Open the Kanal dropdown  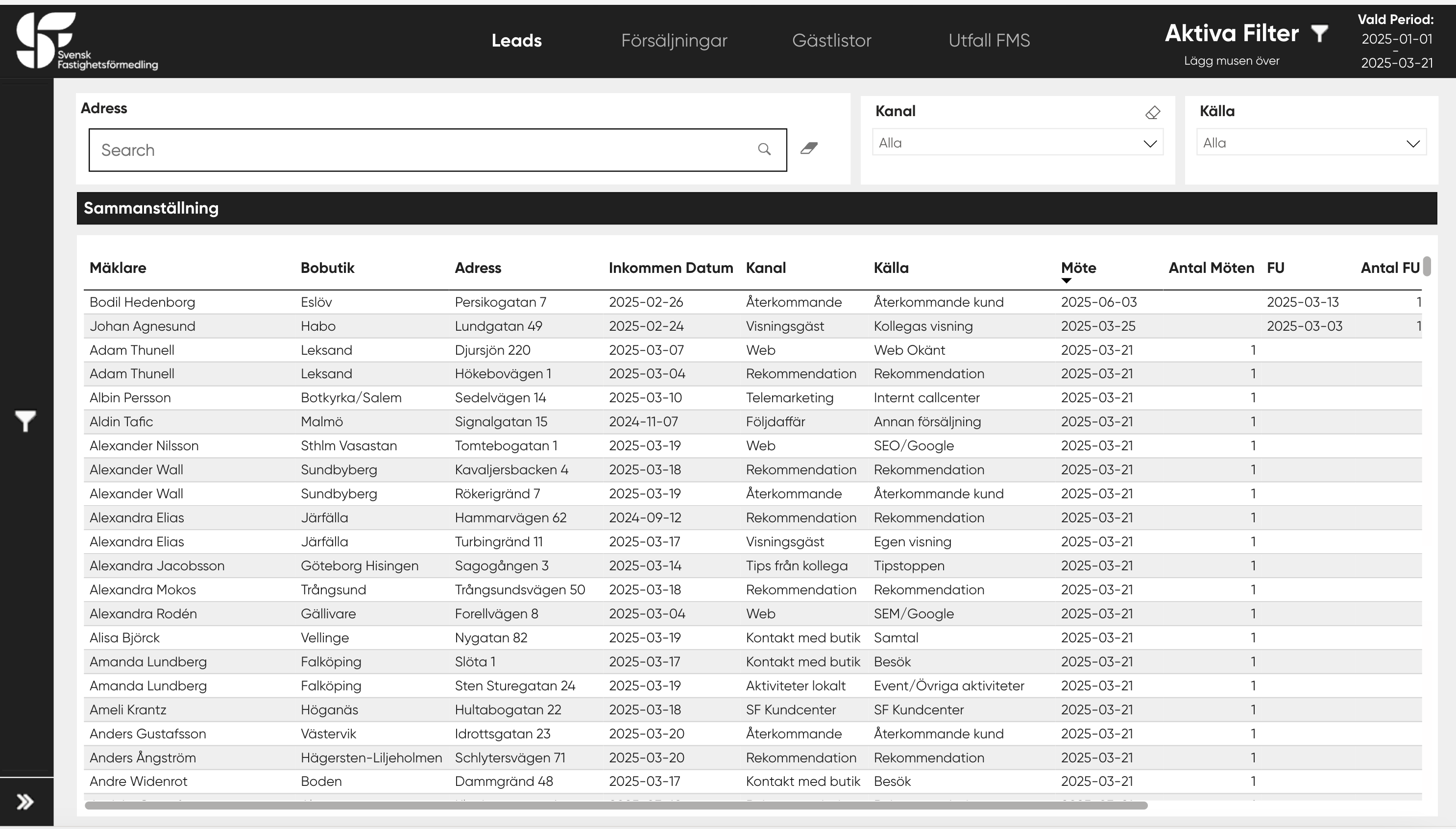1017,143
